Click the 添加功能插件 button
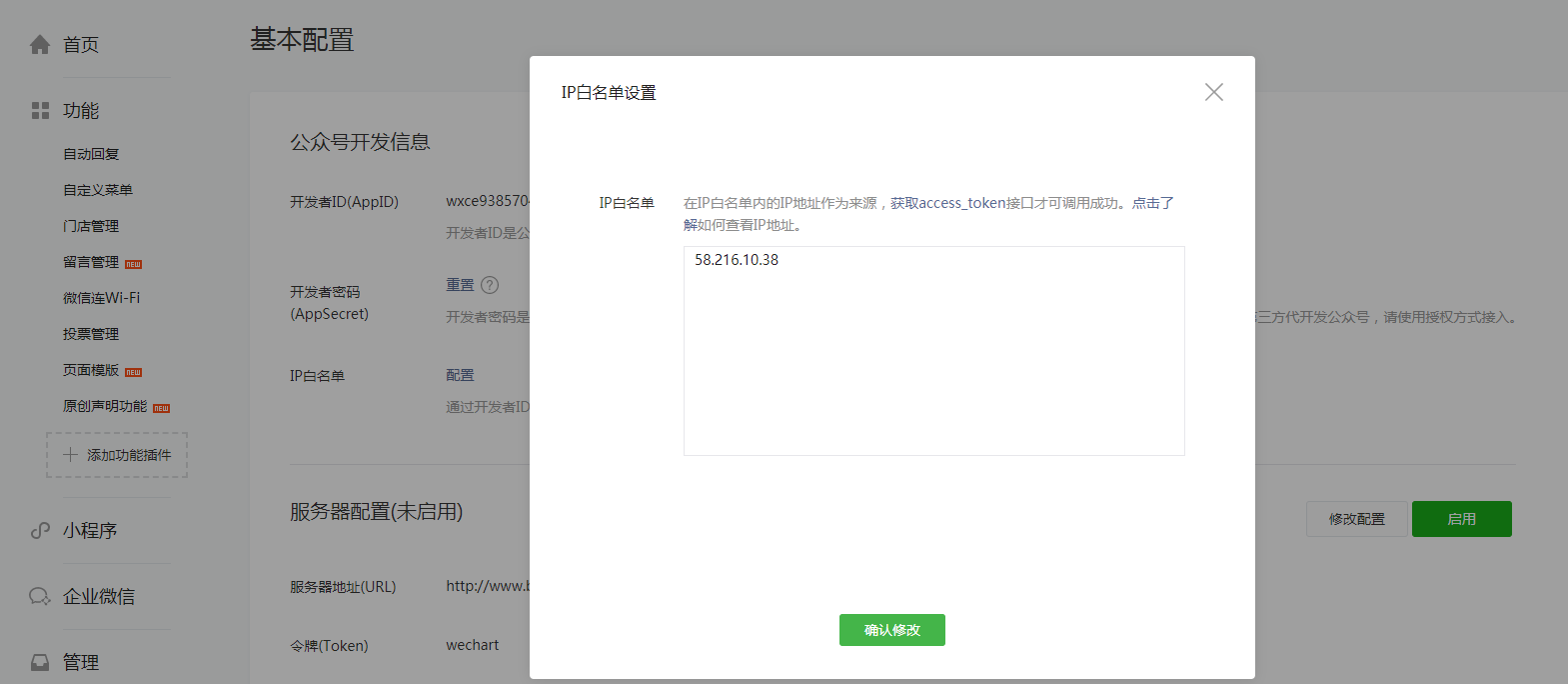The image size is (1568, 684). (117, 455)
